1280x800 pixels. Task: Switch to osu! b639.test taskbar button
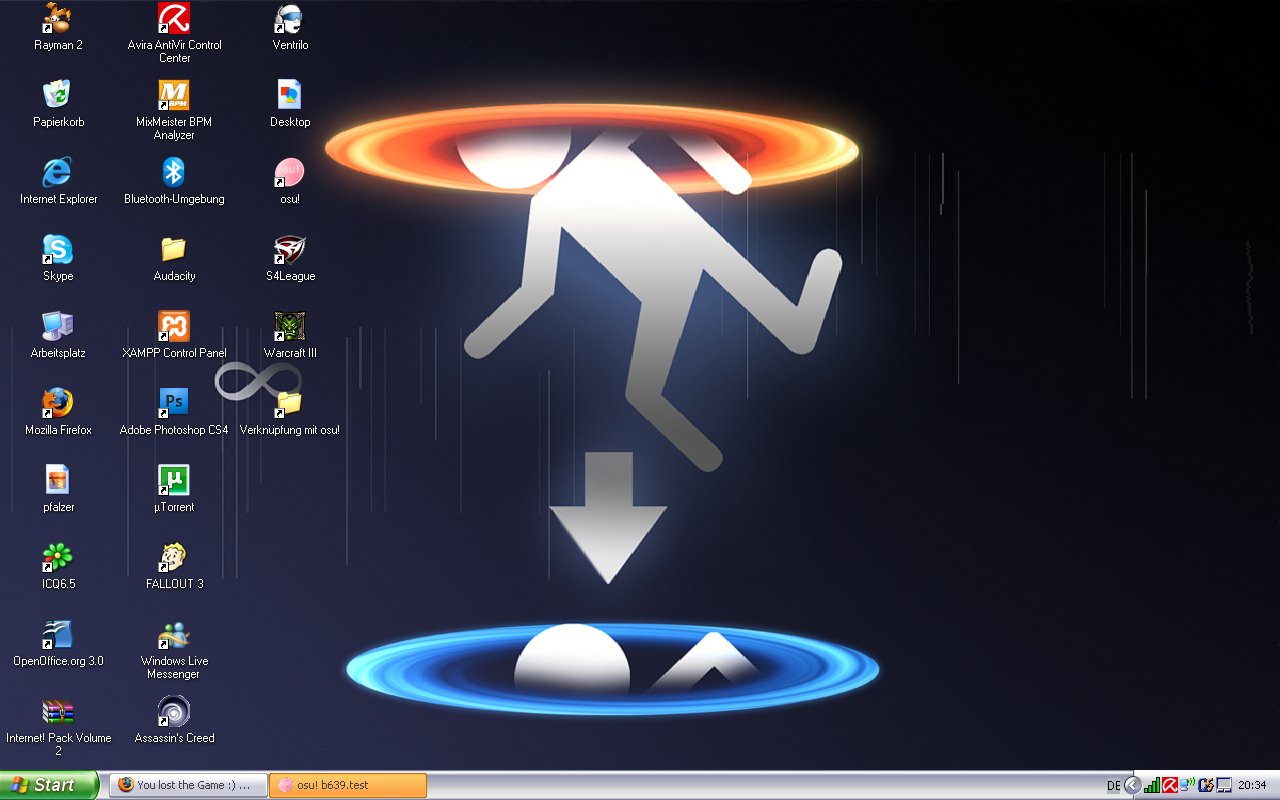[x=348, y=785]
